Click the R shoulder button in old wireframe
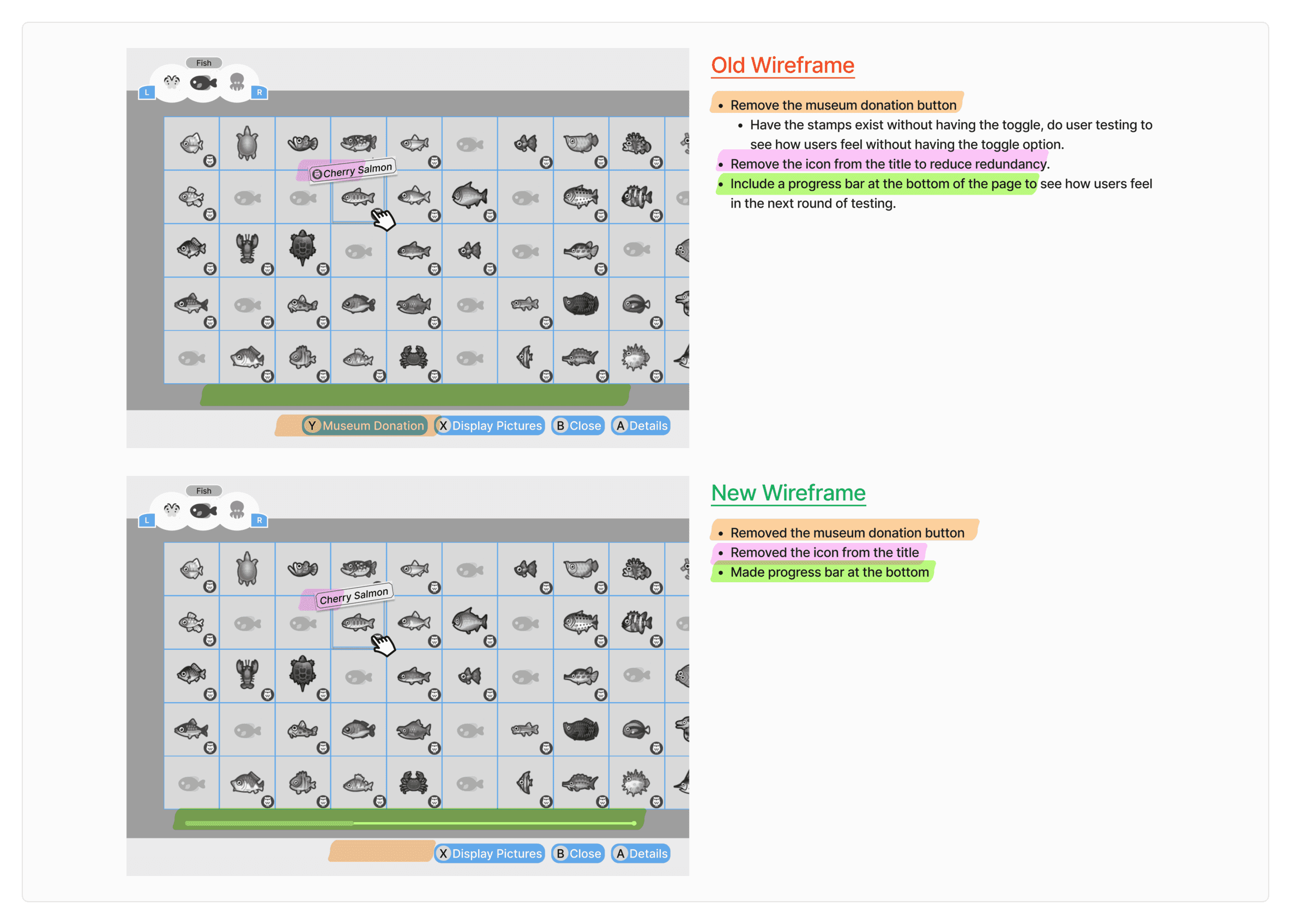 260,92
